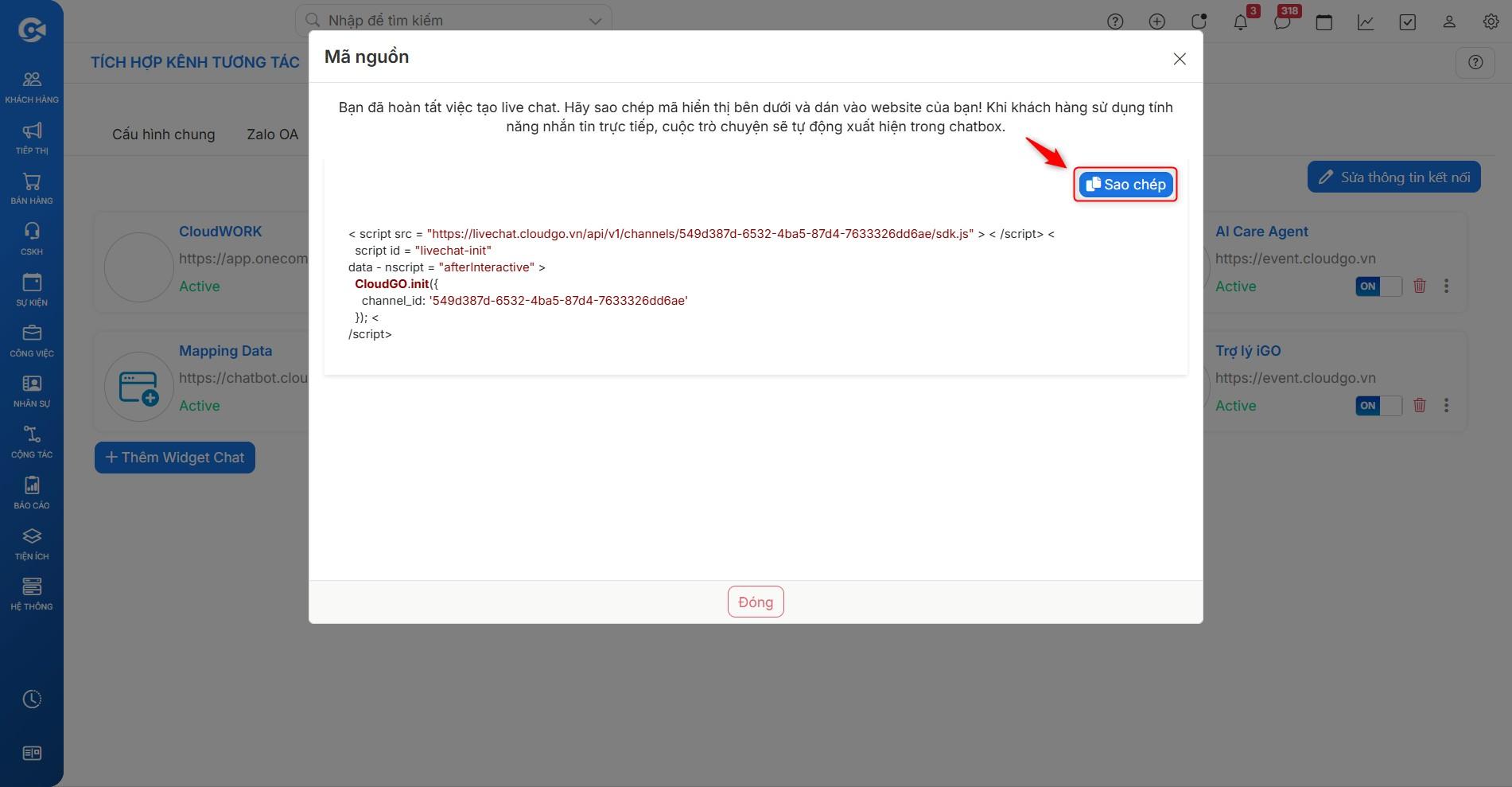
Task: Click the Active status under AI Care Agent
Action: [x=1236, y=286]
